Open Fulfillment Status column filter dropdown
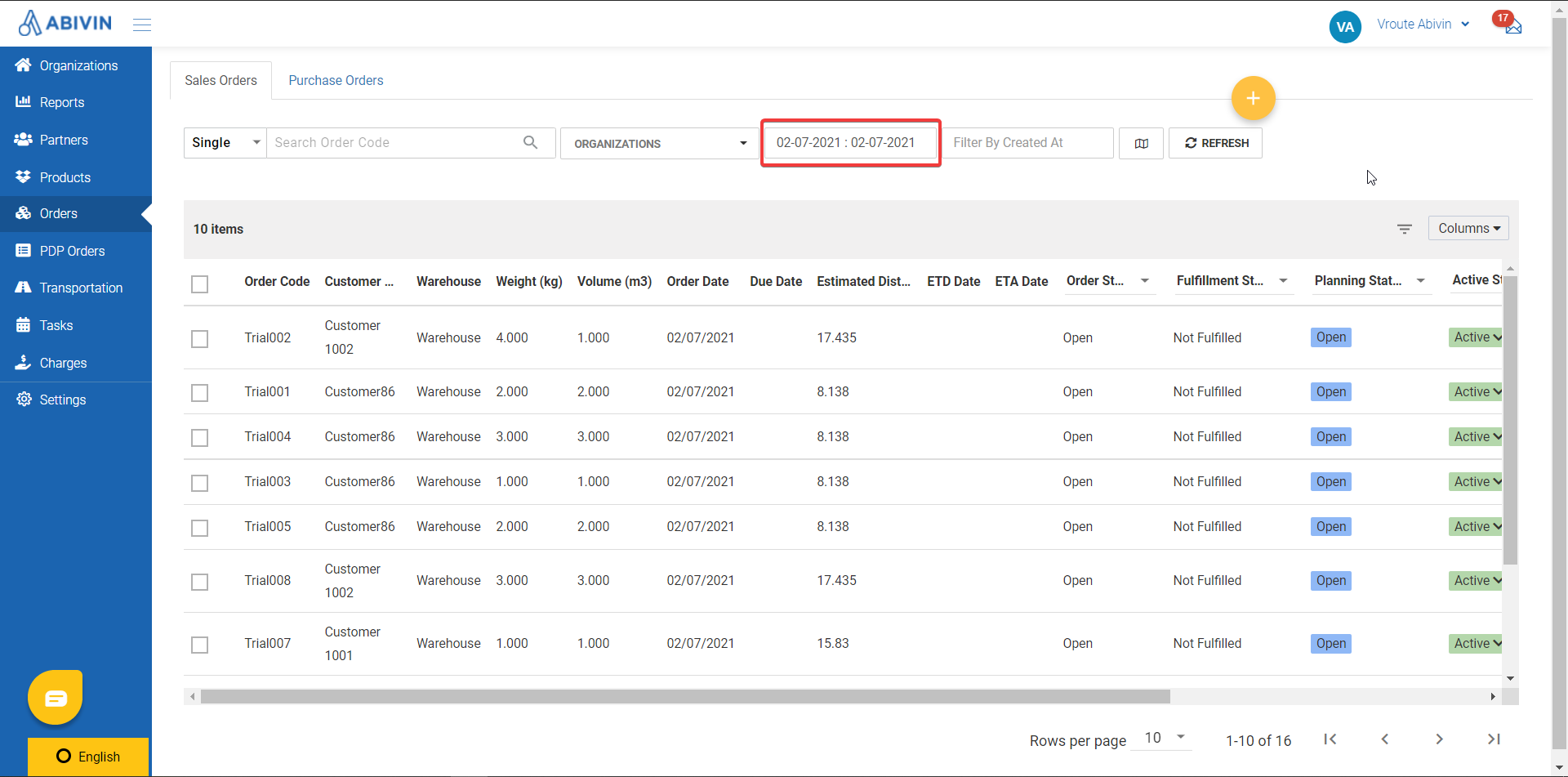 [1283, 280]
